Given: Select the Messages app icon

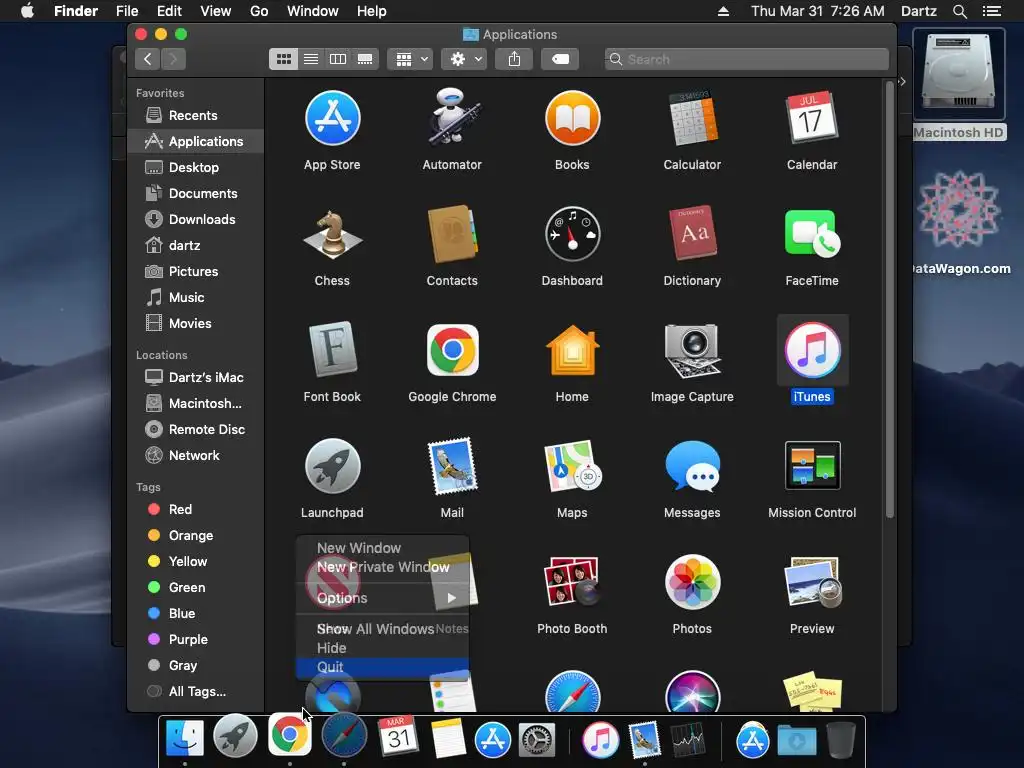Looking at the screenshot, I should [692, 466].
